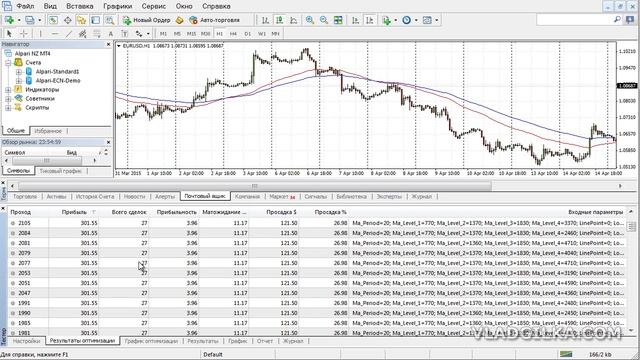Click the Новый Ордер button
Viewport: 640px width, 360px height.
click(147, 20)
